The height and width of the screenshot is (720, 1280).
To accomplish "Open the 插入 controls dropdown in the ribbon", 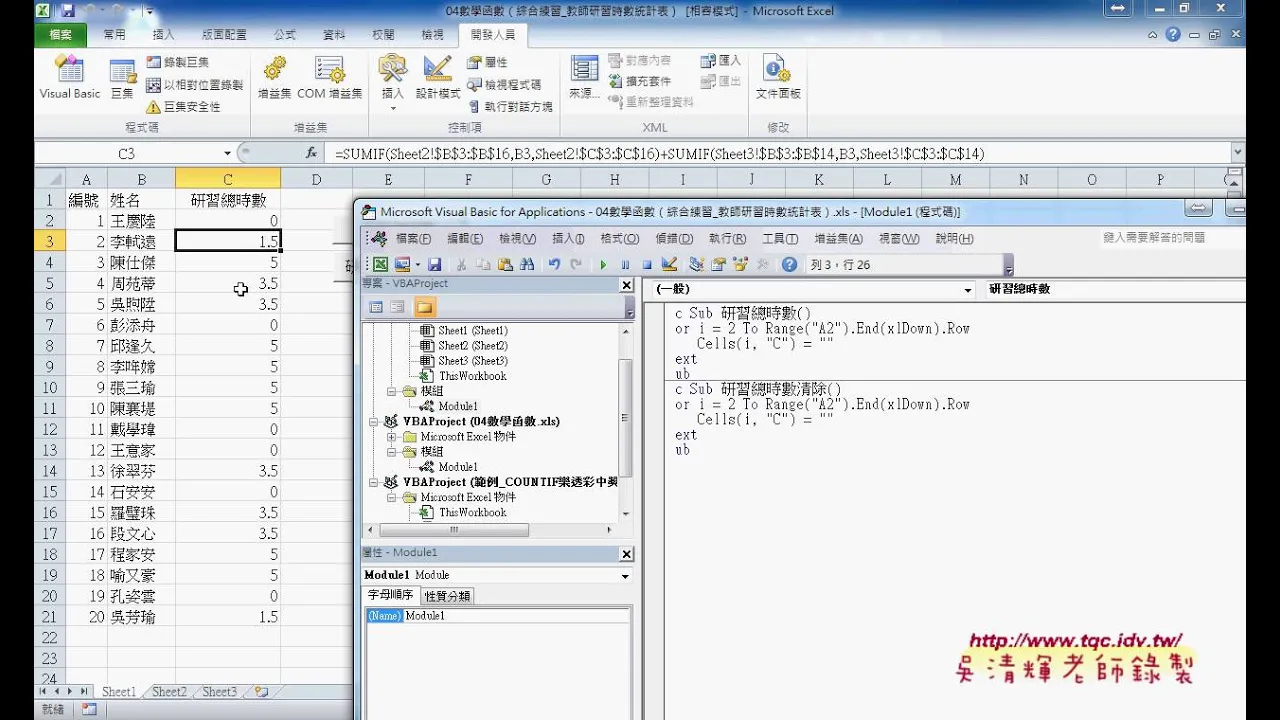I will [x=393, y=106].
